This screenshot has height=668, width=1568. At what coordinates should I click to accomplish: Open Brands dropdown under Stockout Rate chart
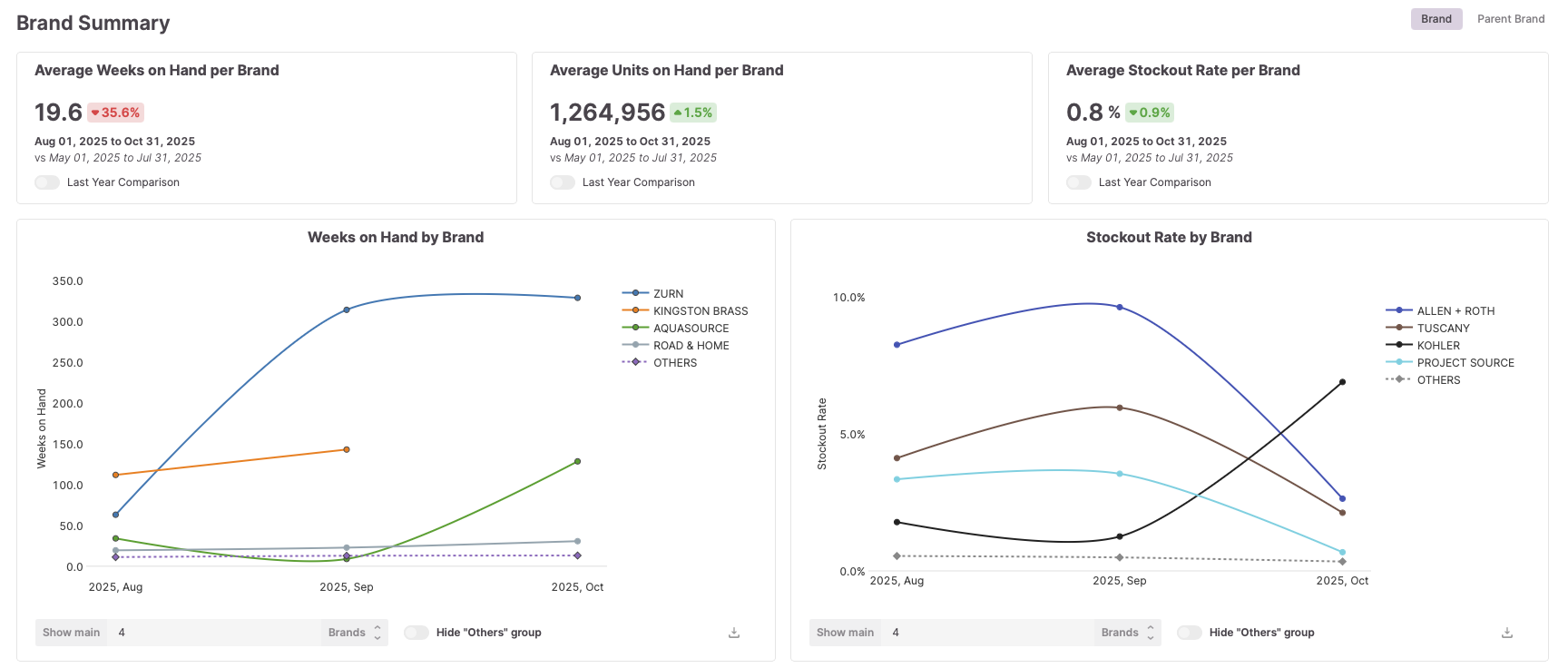(x=1128, y=633)
